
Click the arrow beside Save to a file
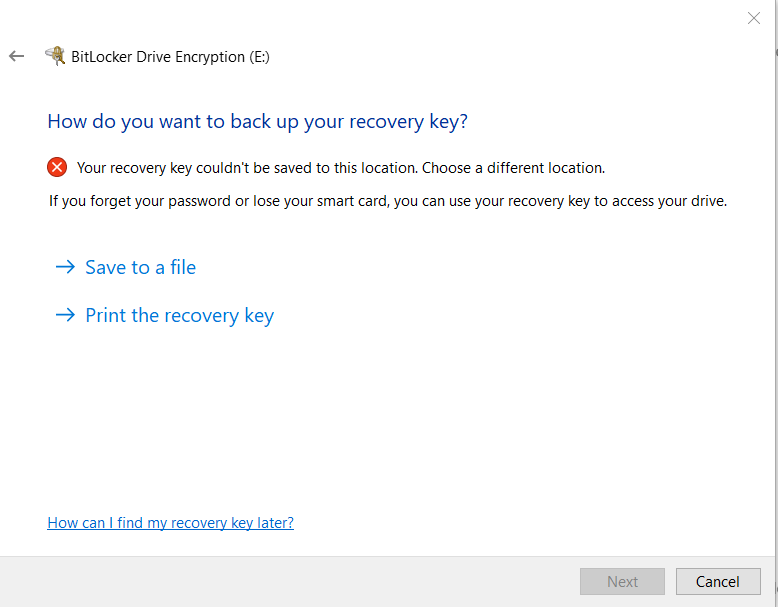[65, 267]
